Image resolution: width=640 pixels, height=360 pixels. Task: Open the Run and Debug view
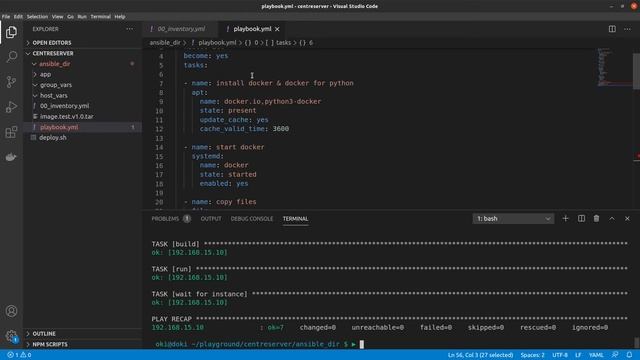tap(11, 107)
